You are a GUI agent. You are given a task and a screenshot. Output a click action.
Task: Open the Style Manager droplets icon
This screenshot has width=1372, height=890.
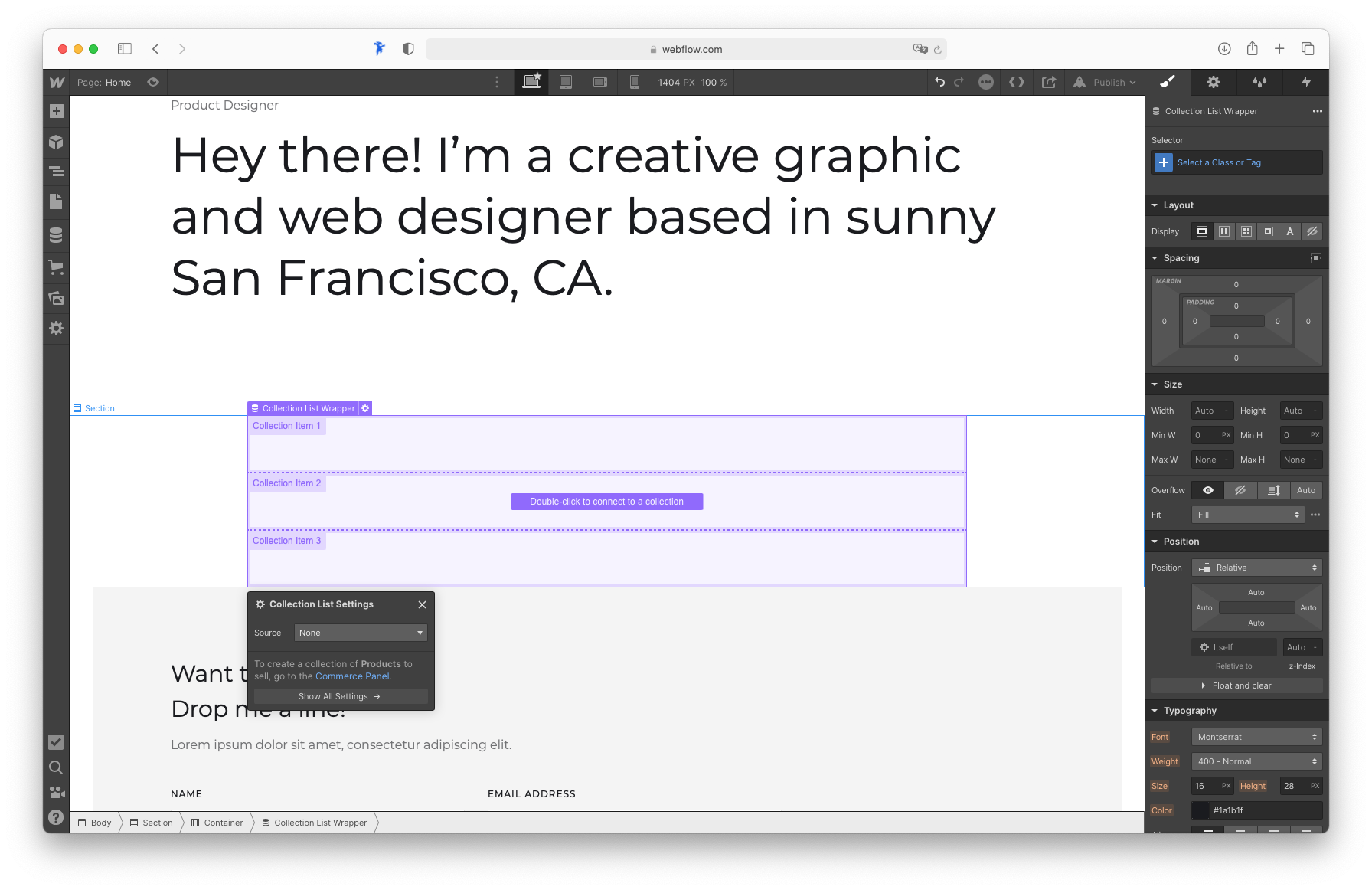point(1259,82)
